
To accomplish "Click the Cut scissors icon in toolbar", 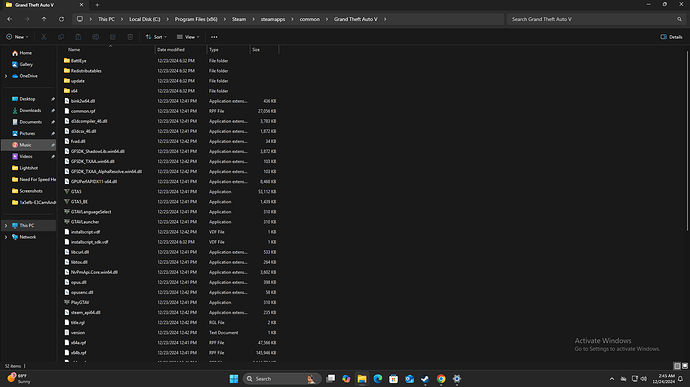I will point(44,37).
